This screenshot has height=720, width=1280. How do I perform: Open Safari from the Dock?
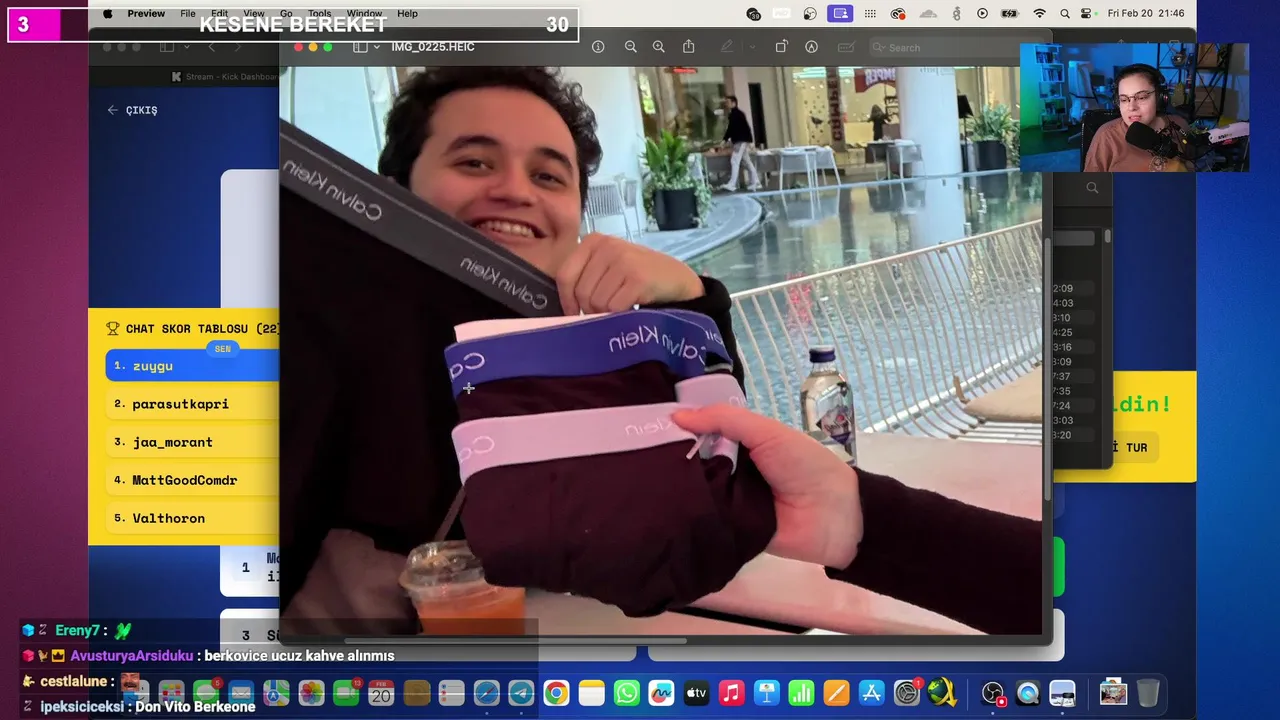[x=486, y=693]
